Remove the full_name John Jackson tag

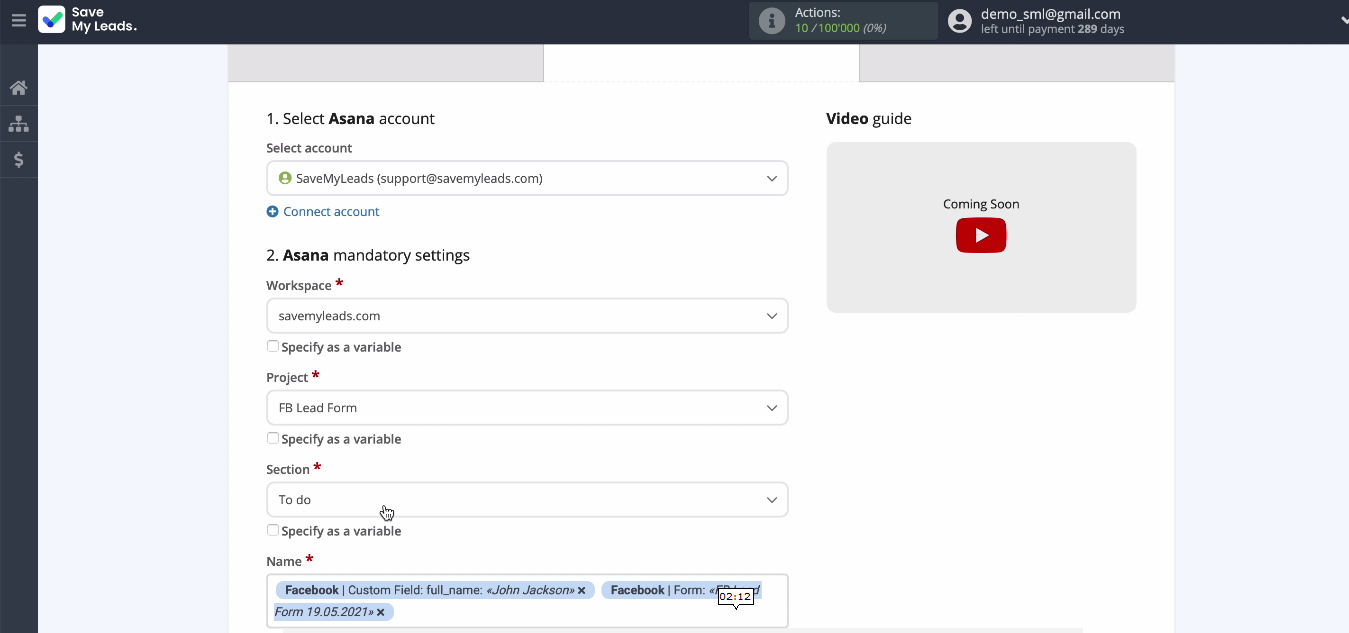[581, 591]
